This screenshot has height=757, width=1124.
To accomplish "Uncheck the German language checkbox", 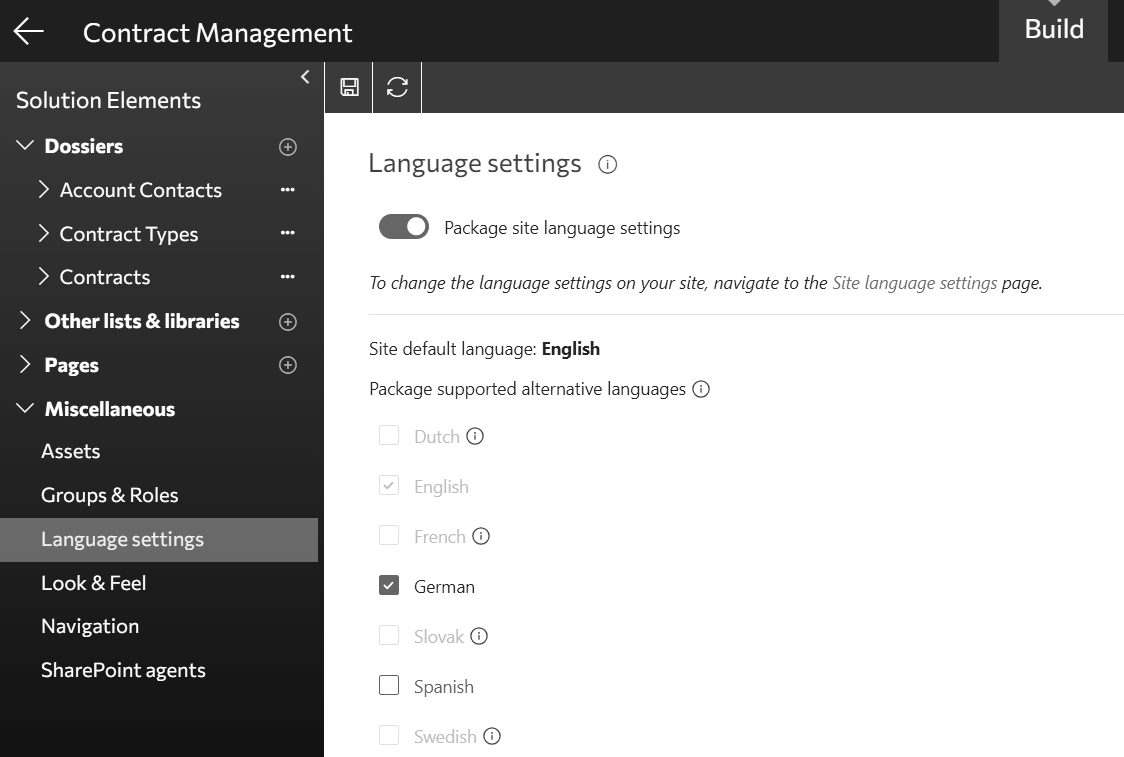I will point(389,586).
